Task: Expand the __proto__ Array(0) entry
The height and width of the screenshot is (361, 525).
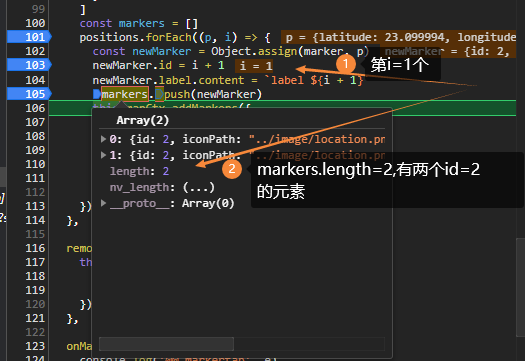Action: point(103,203)
